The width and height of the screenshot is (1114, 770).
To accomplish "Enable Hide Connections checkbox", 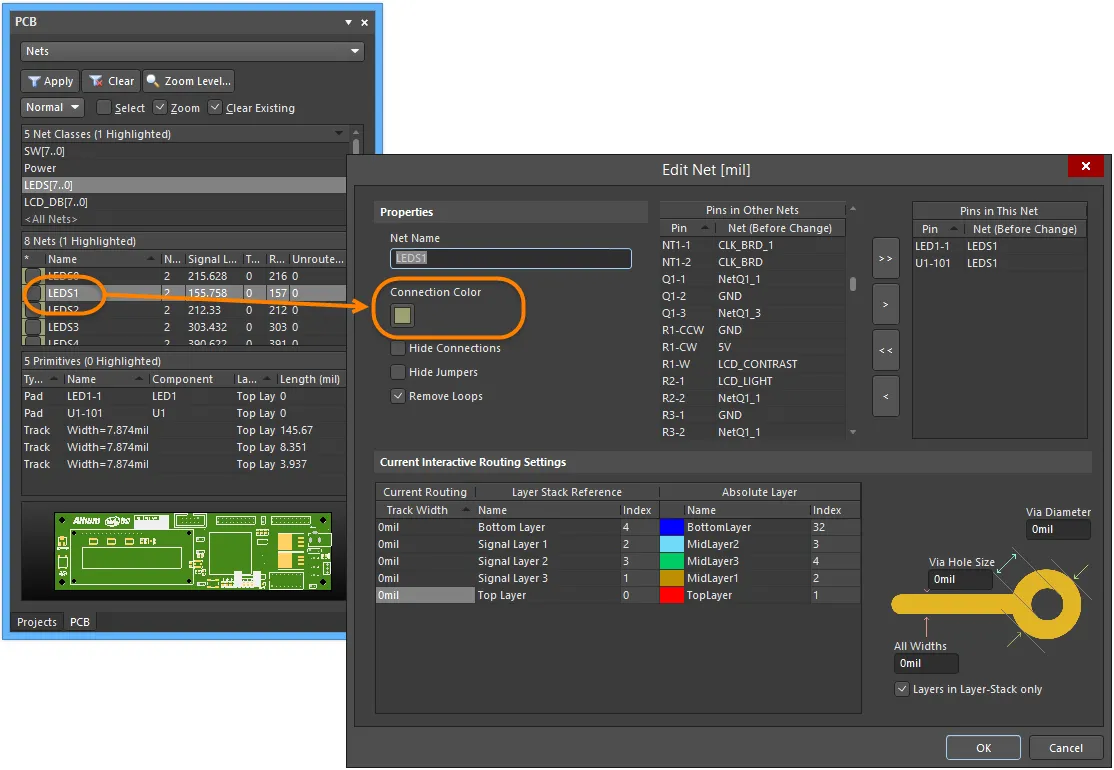I will tap(399, 348).
